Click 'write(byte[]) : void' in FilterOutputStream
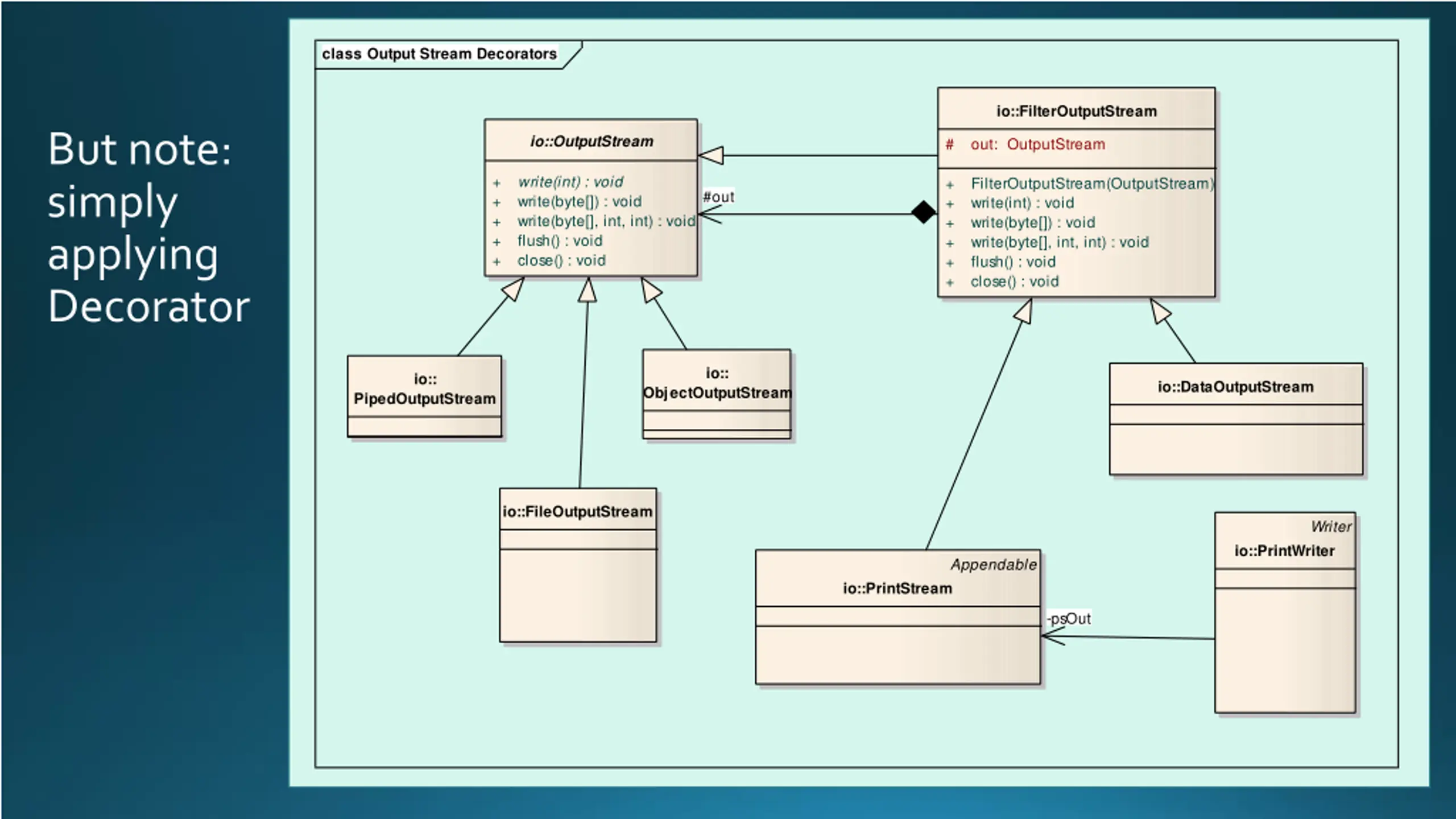Image resolution: width=1456 pixels, height=819 pixels. [1032, 222]
